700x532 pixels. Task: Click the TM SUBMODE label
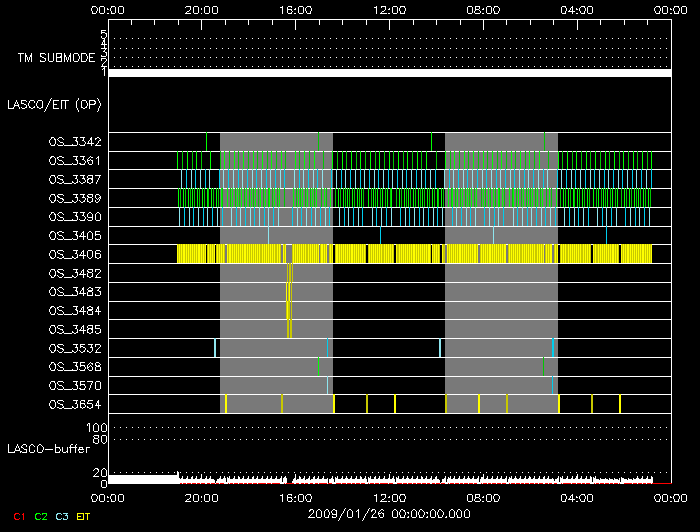(56, 58)
